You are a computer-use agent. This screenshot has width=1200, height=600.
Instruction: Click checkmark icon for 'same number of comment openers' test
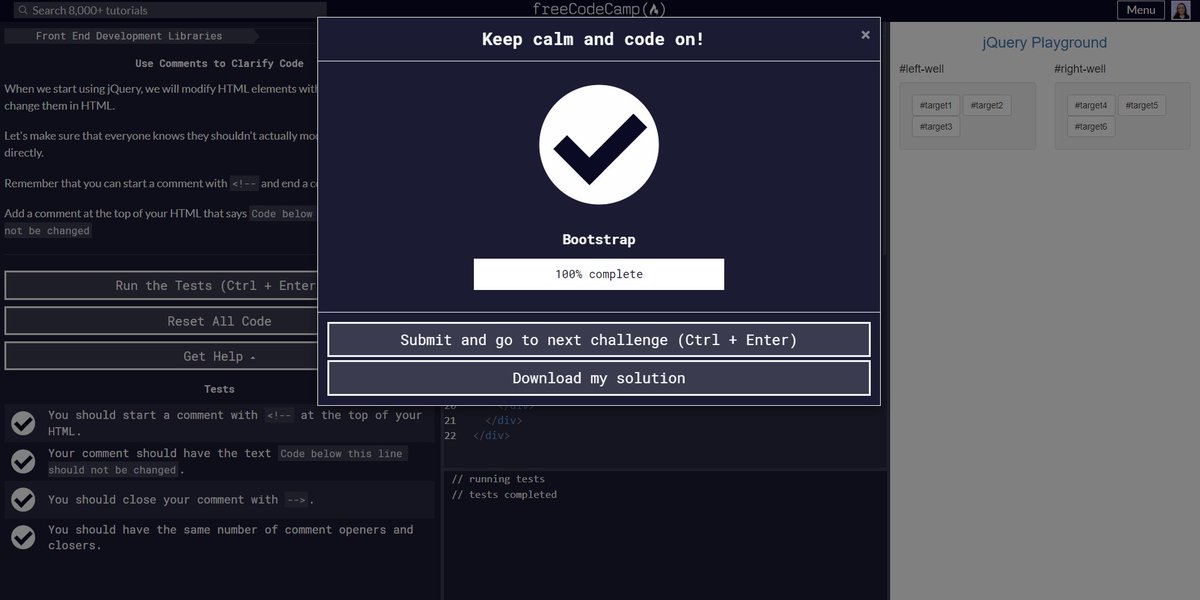pos(23,537)
